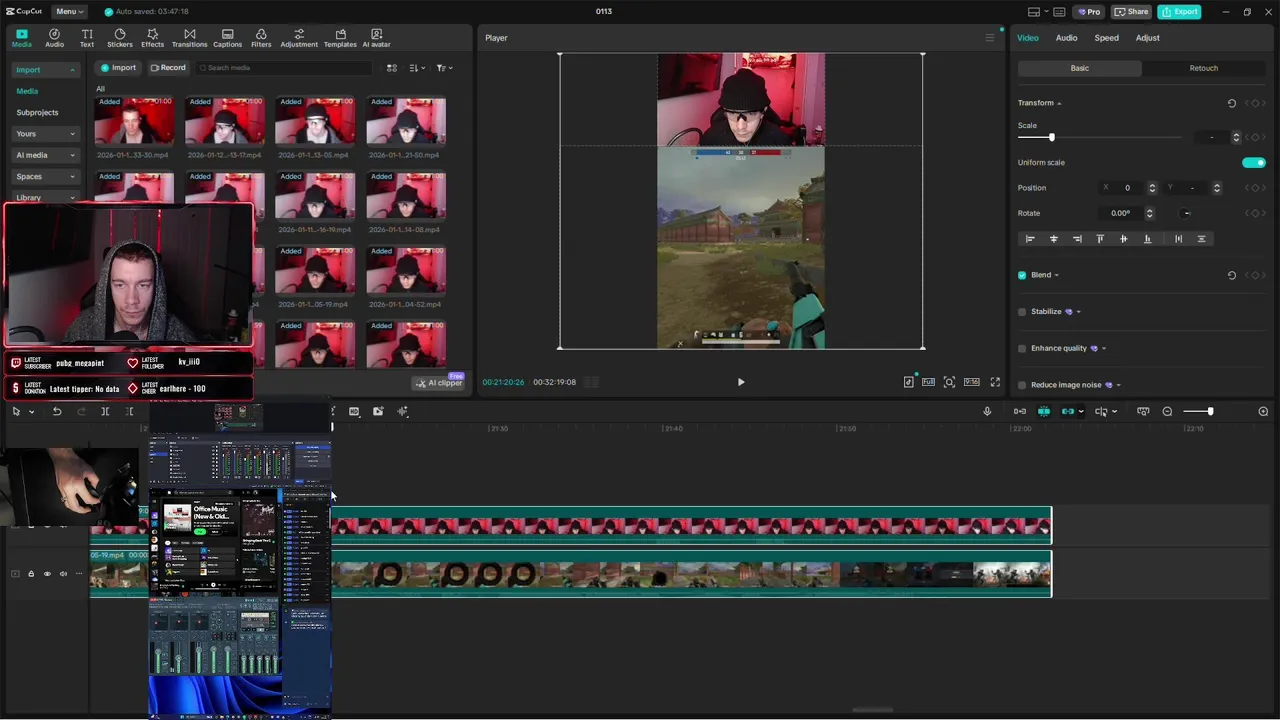This screenshot has height=720, width=1280.
Task: Align clip to left edge
Action: click(x=1030, y=239)
